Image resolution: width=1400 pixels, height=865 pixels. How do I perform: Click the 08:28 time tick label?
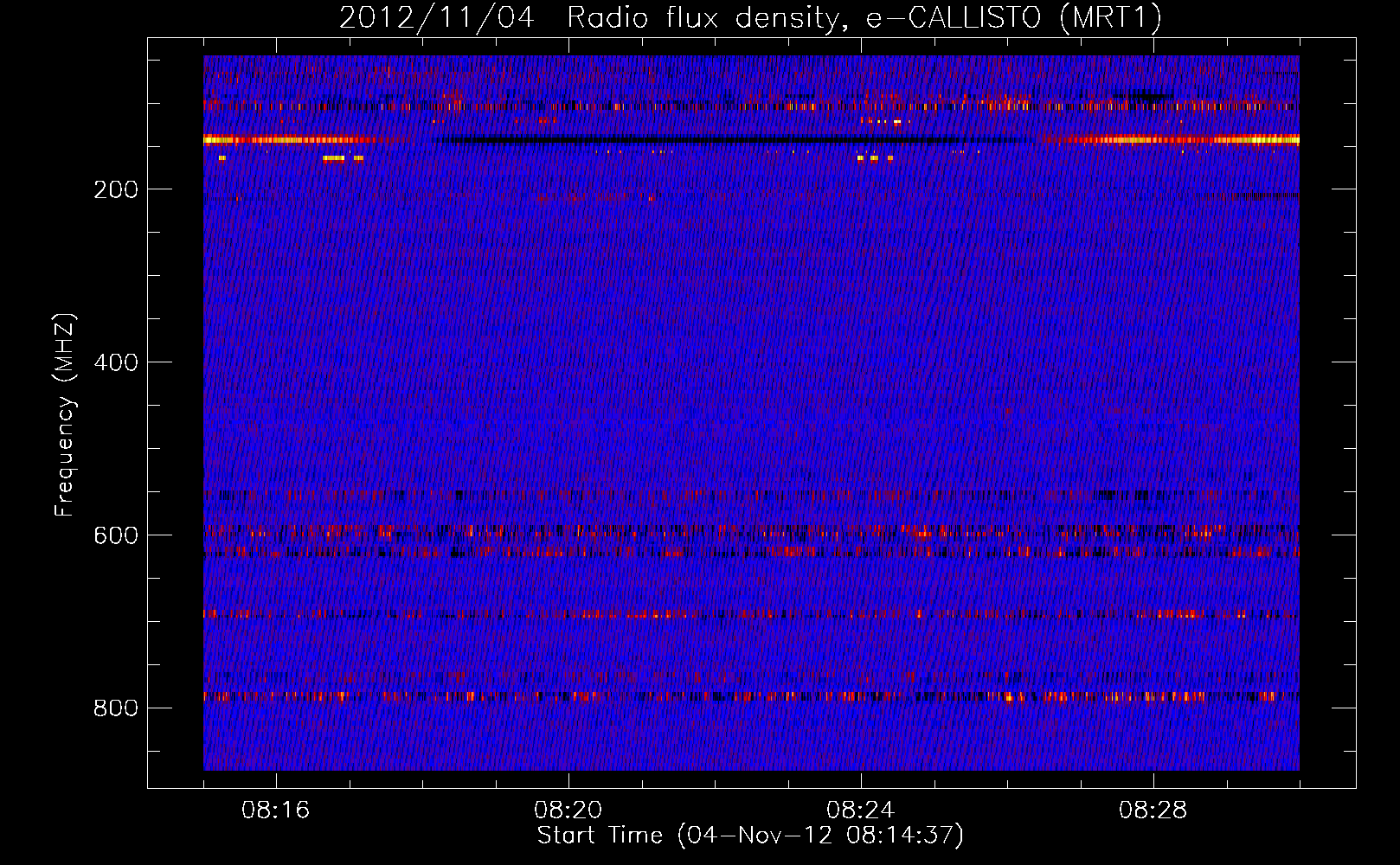[1153, 811]
